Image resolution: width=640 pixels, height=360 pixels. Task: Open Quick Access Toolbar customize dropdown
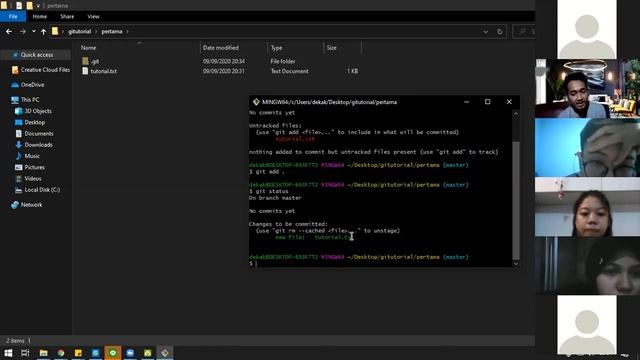[x=38, y=6]
